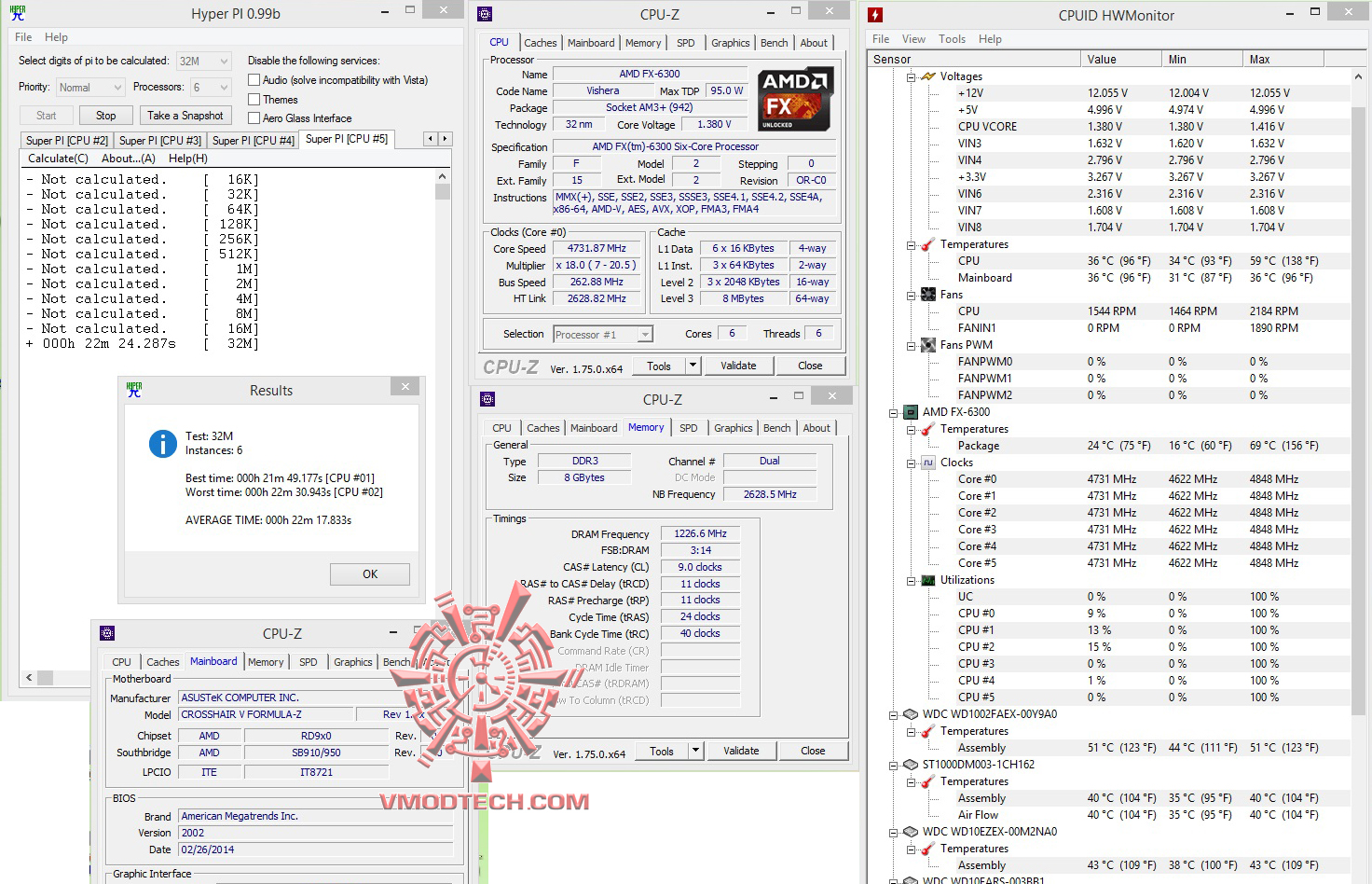Image resolution: width=1372 pixels, height=884 pixels.
Task: Click the Hyper PI icon in the Results dialog title
Action: (134, 389)
